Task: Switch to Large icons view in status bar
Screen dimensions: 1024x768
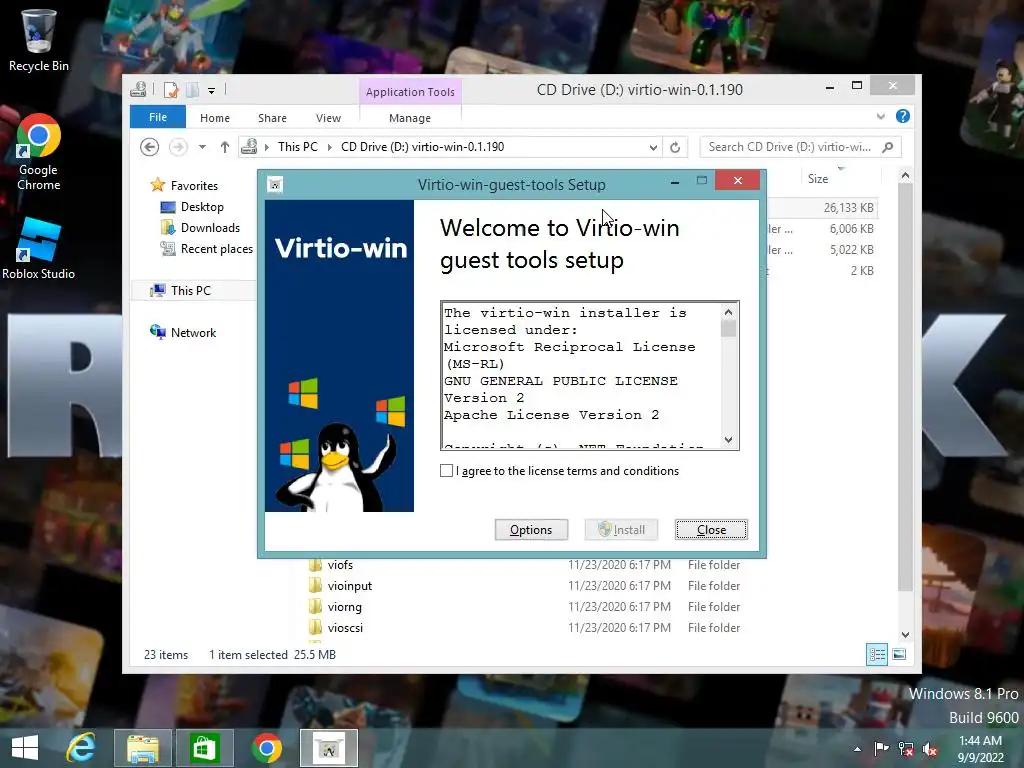Action: point(899,654)
